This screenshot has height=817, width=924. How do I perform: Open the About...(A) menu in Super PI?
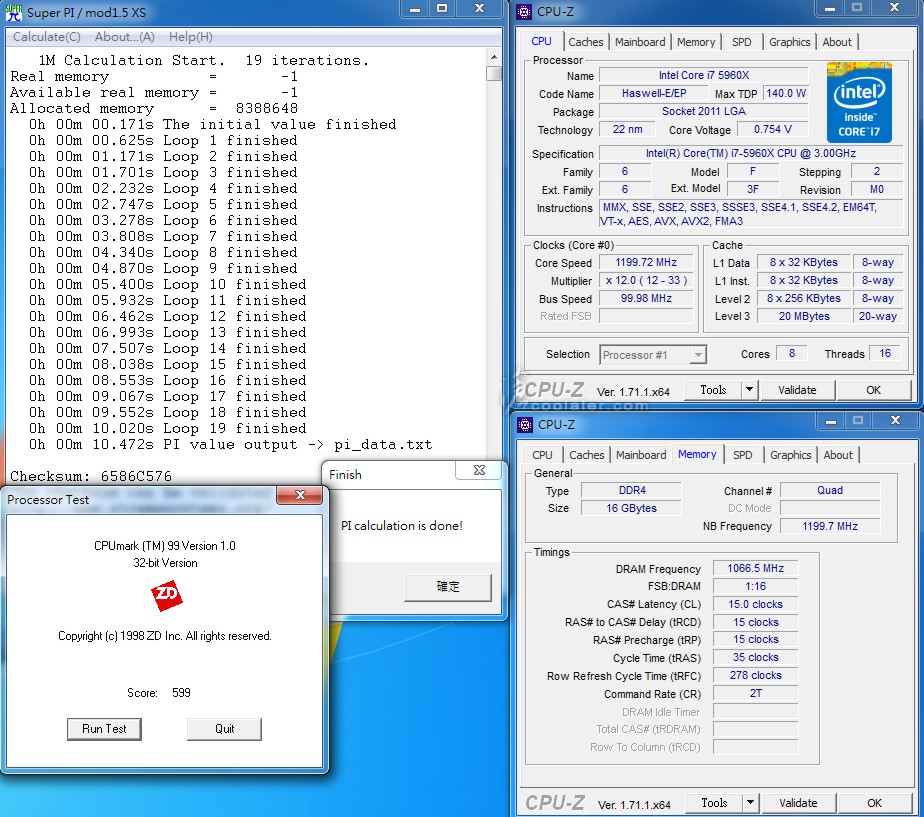click(124, 37)
